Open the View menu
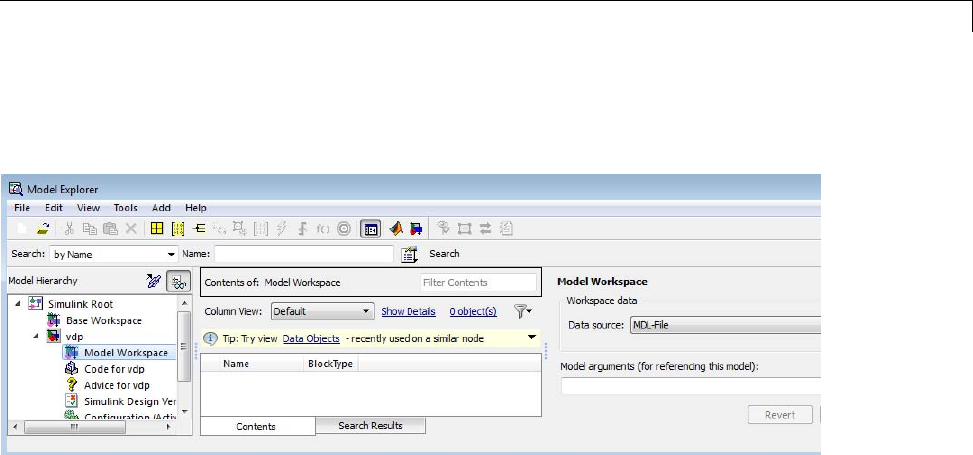973x455 pixels. pyautogui.click(x=89, y=208)
